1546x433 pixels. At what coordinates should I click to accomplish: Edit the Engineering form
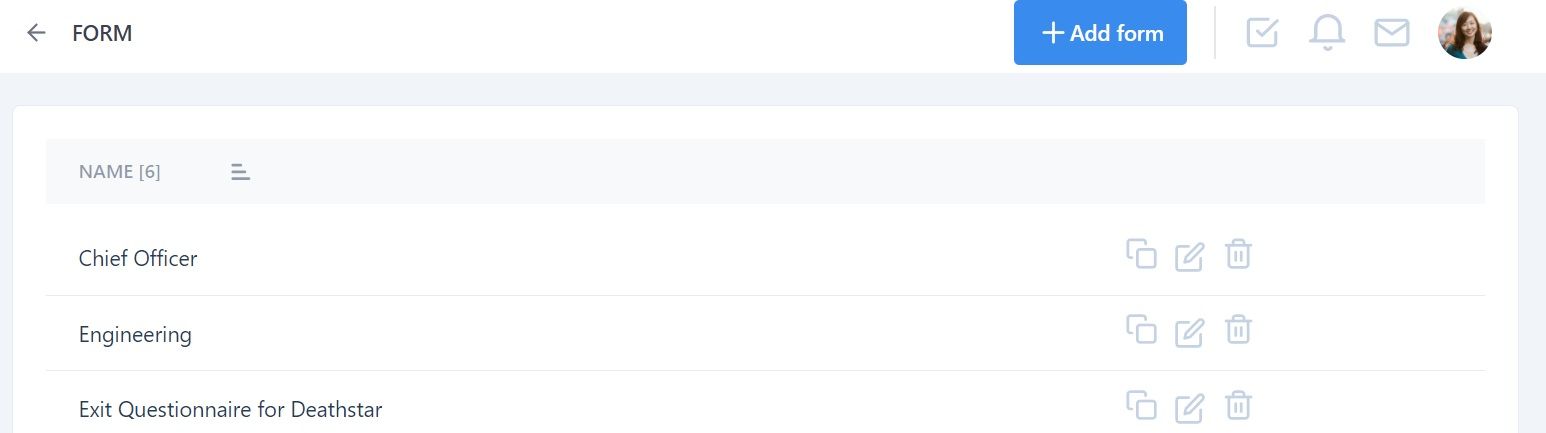1189,331
